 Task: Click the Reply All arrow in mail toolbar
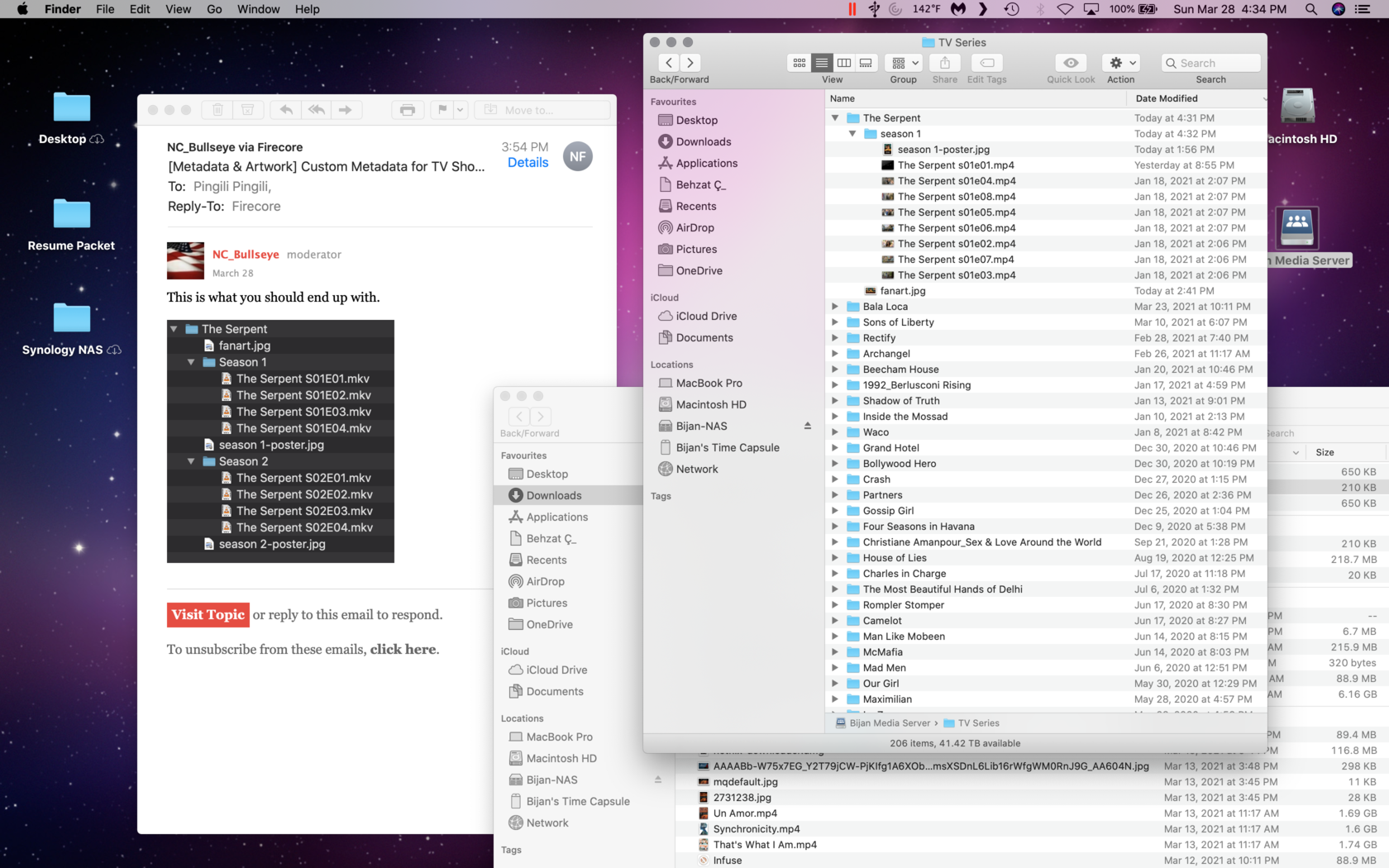316,110
